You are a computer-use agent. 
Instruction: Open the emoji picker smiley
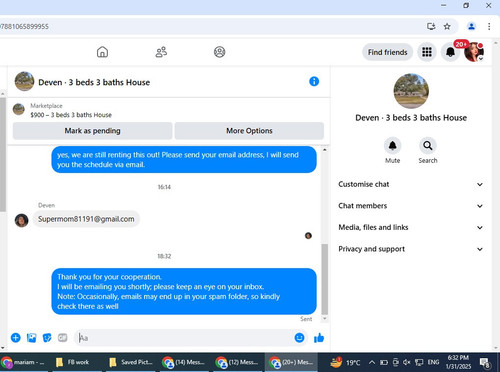click(x=299, y=338)
